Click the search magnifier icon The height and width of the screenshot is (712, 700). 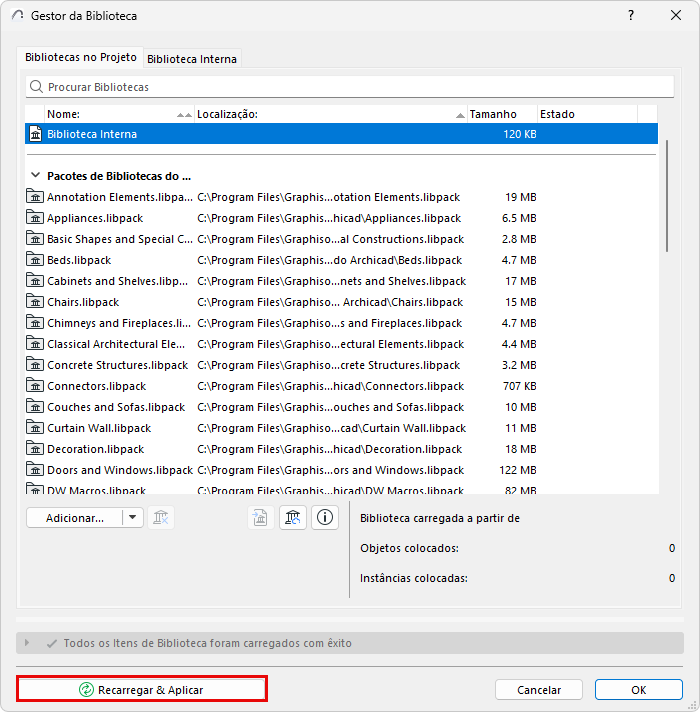click(x=36, y=86)
